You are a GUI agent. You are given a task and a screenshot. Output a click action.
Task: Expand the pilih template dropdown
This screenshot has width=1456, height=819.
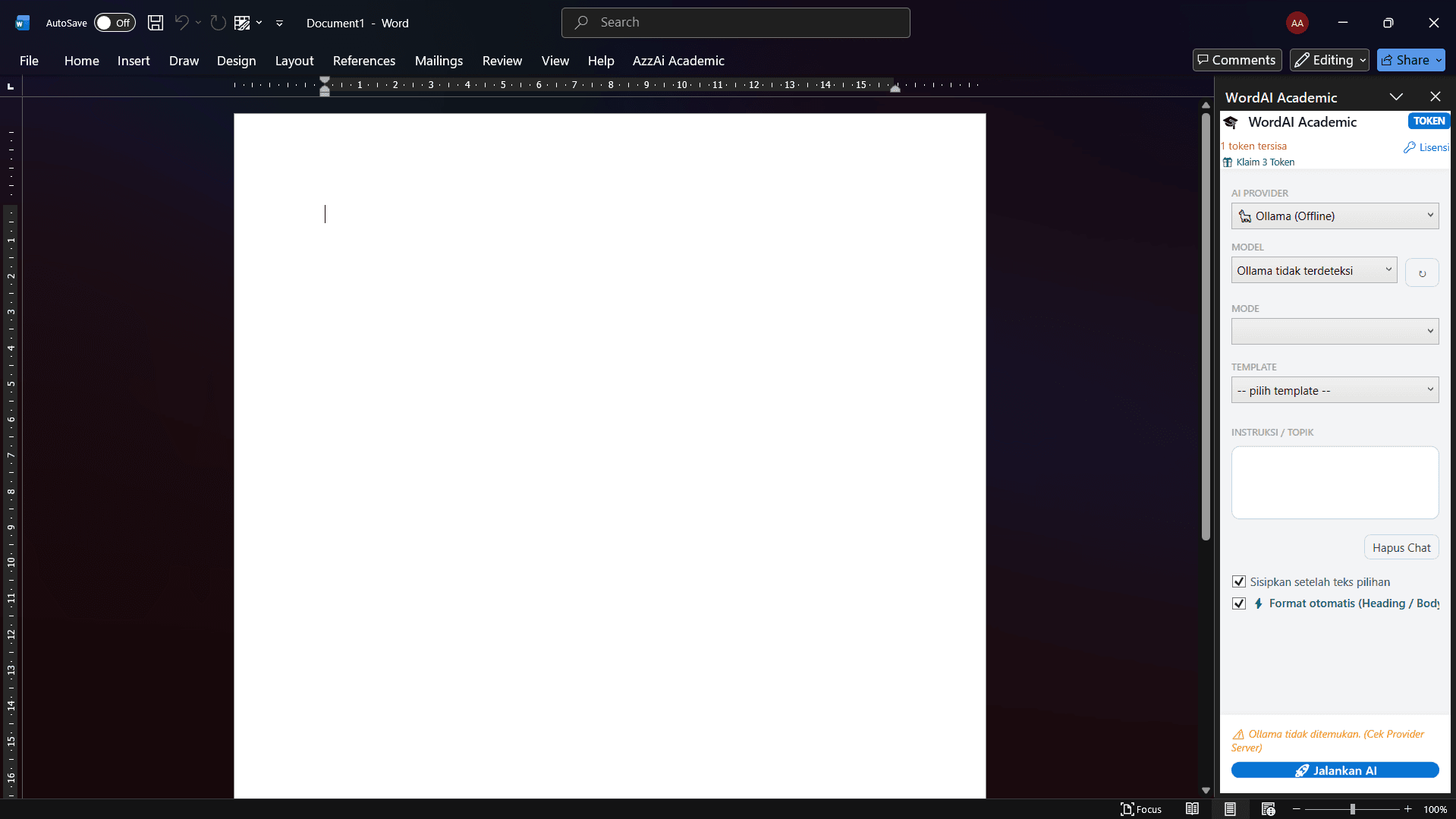pyautogui.click(x=1335, y=391)
